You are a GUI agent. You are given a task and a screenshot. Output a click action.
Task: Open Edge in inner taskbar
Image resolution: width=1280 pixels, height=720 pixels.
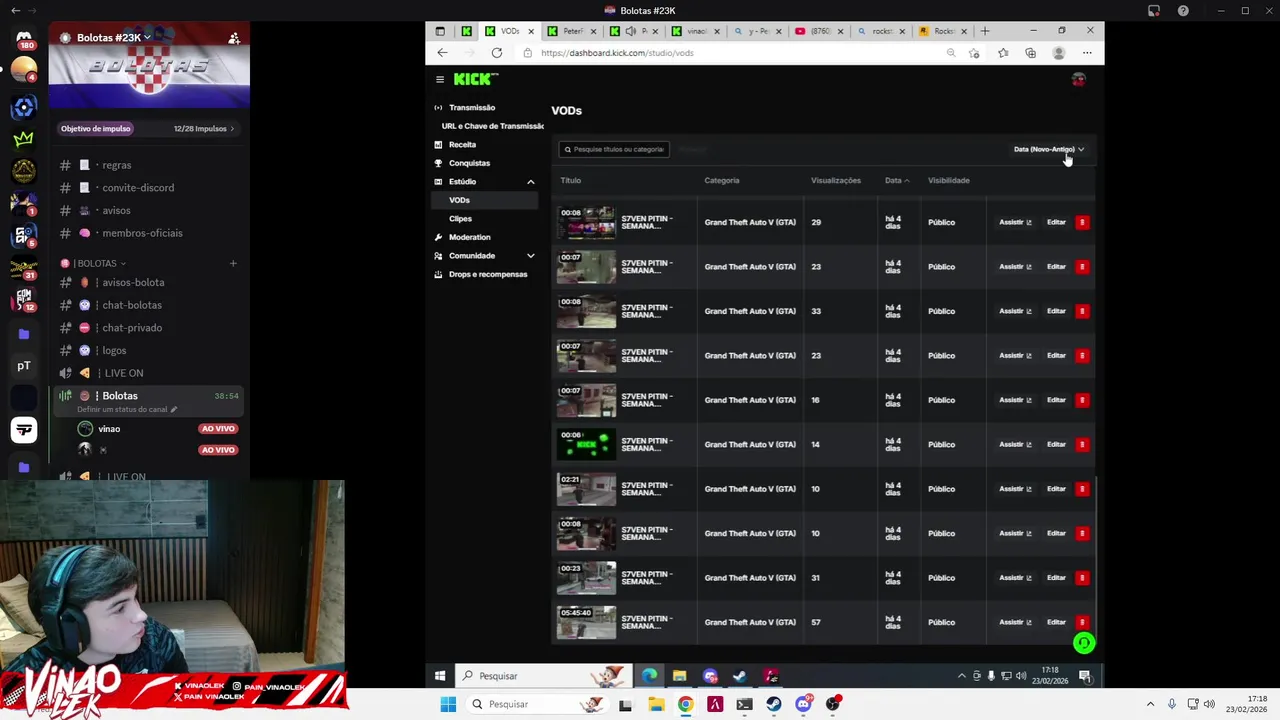pyautogui.click(x=649, y=676)
